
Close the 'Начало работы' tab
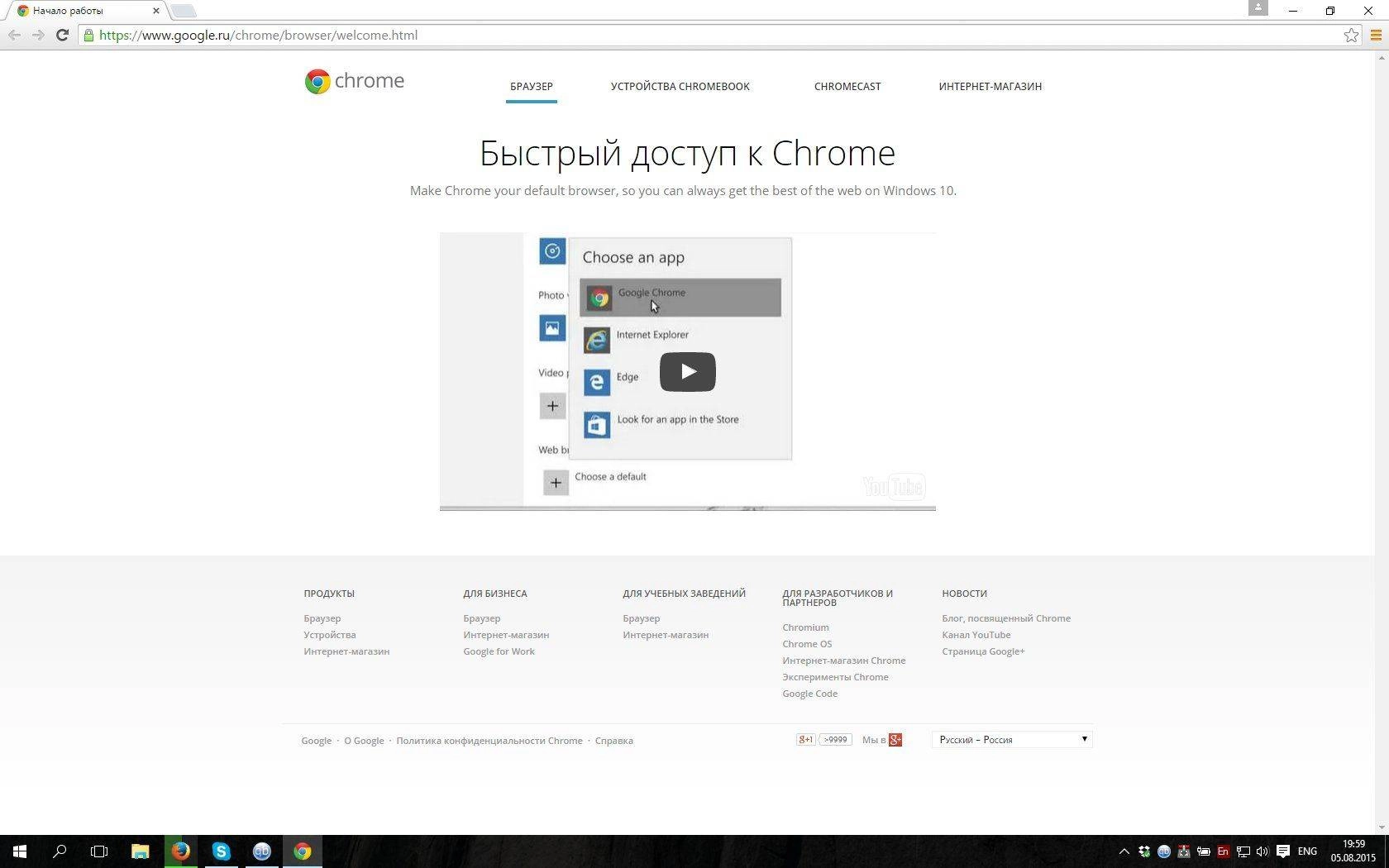pyautogui.click(x=155, y=11)
